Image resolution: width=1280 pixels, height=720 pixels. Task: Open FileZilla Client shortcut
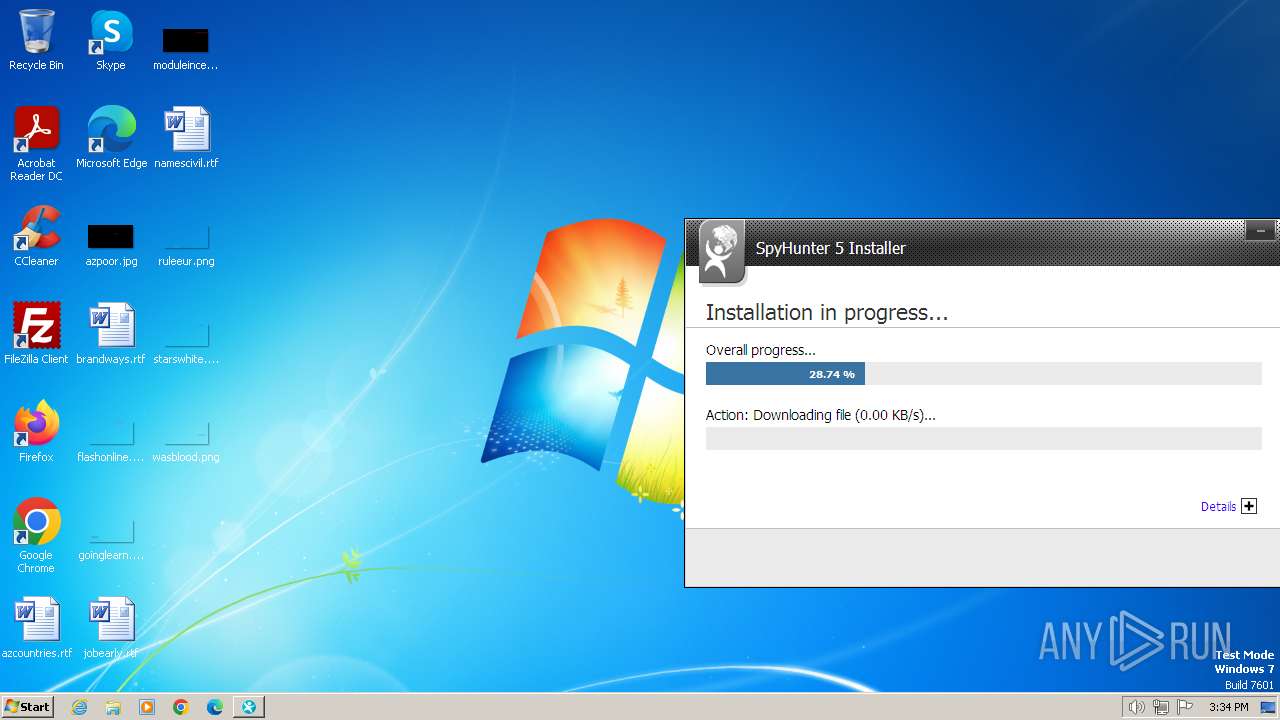pyautogui.click(x=36, y=334)
